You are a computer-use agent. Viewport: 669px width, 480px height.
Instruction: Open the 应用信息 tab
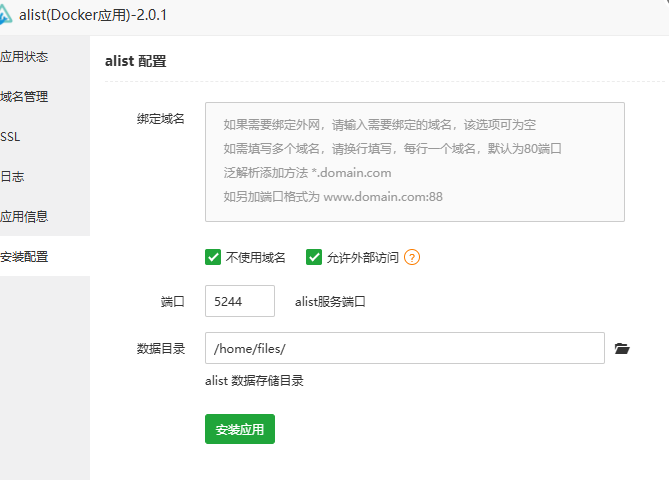tap(45, 216)
